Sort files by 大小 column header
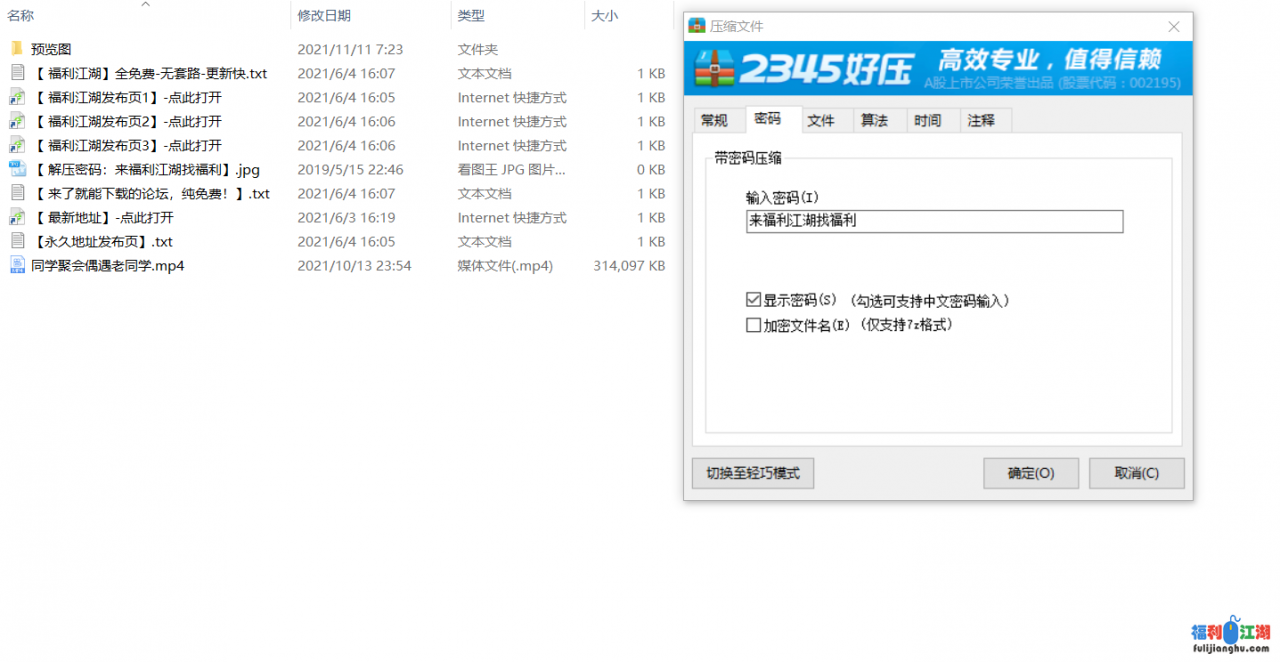 [604, 15]
